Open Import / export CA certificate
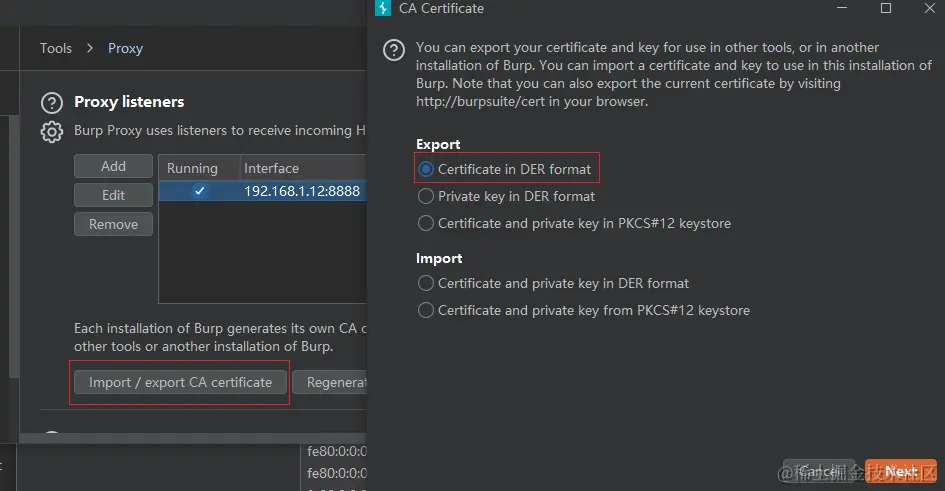This screenshot has width=945, height=491. [180, 383]
